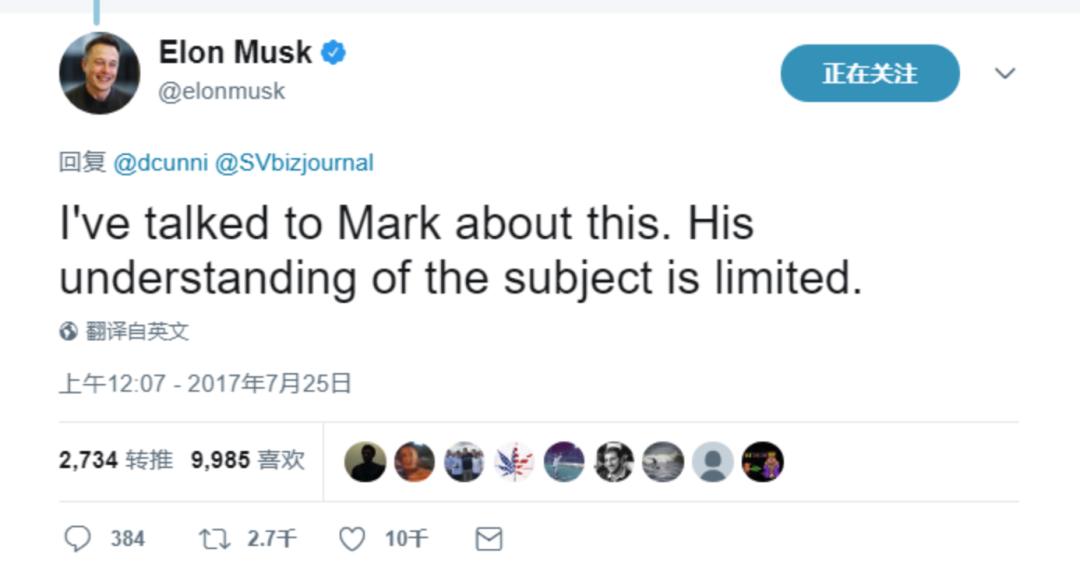Click the first dark liker avatar
This screenshot has height=567, width=1080.
(365, 462)
